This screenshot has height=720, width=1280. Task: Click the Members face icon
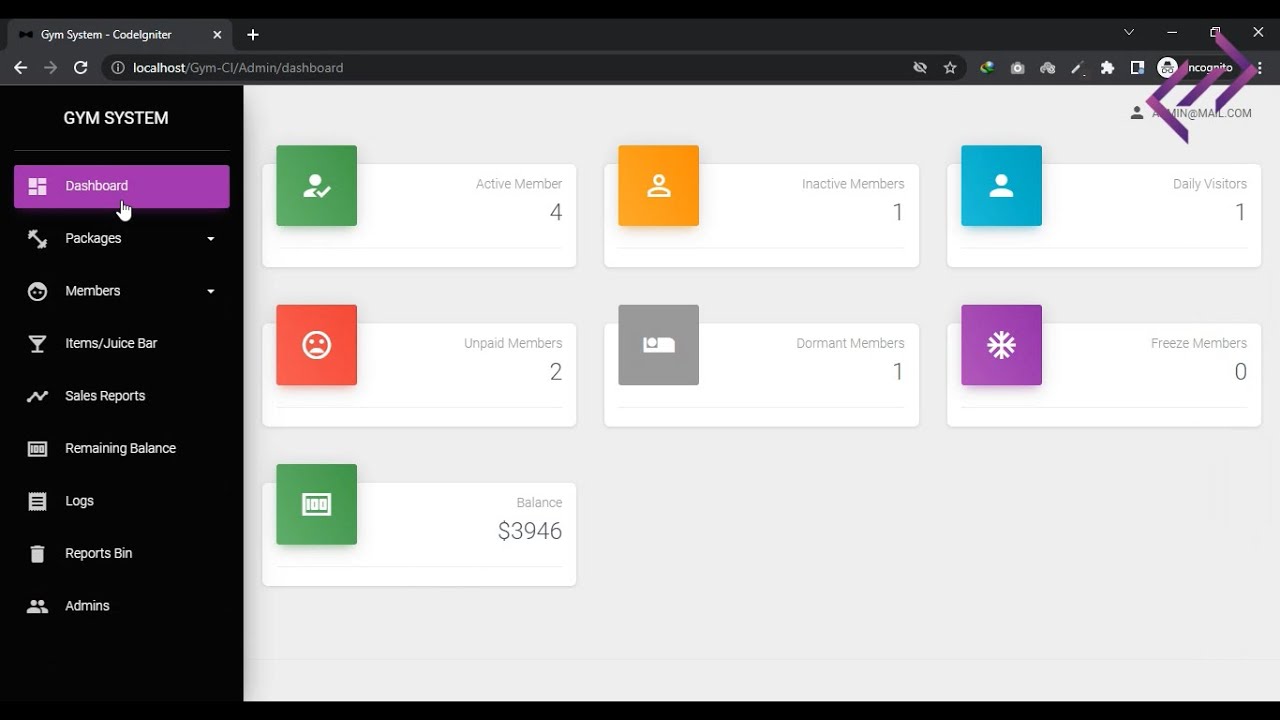point(37,291)
